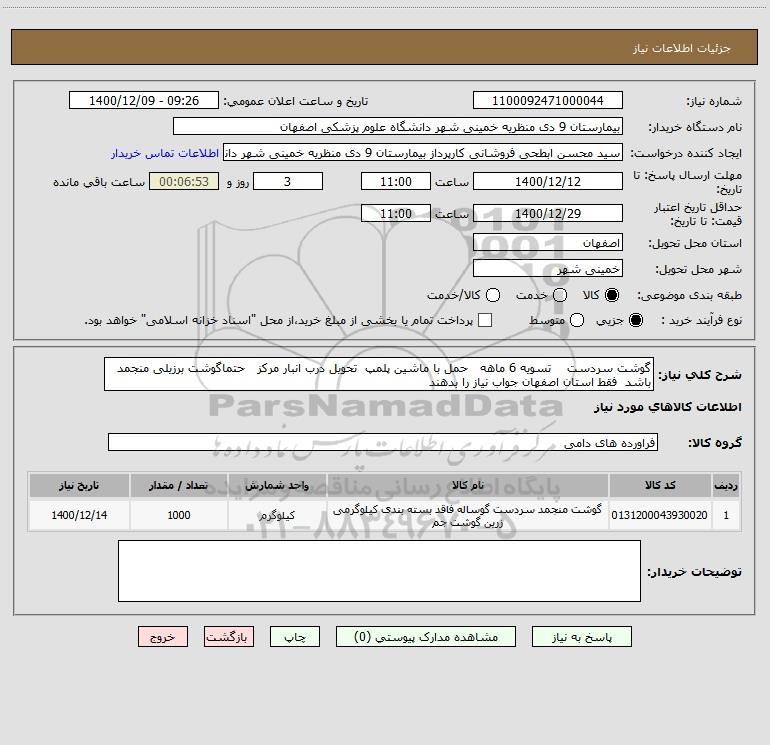Click the row number cell 1
This screenshot has height=745, width=770.
click(726, 515)
